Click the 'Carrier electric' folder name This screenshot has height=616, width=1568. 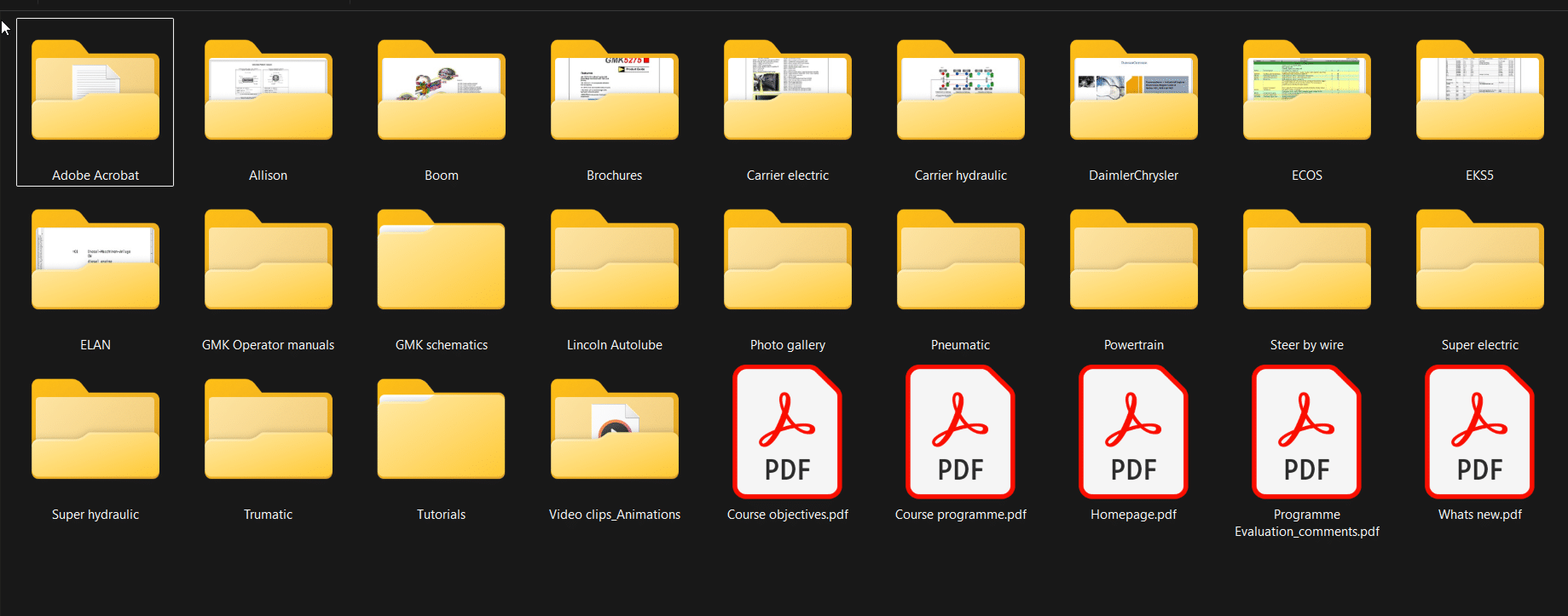click(788, 176)
